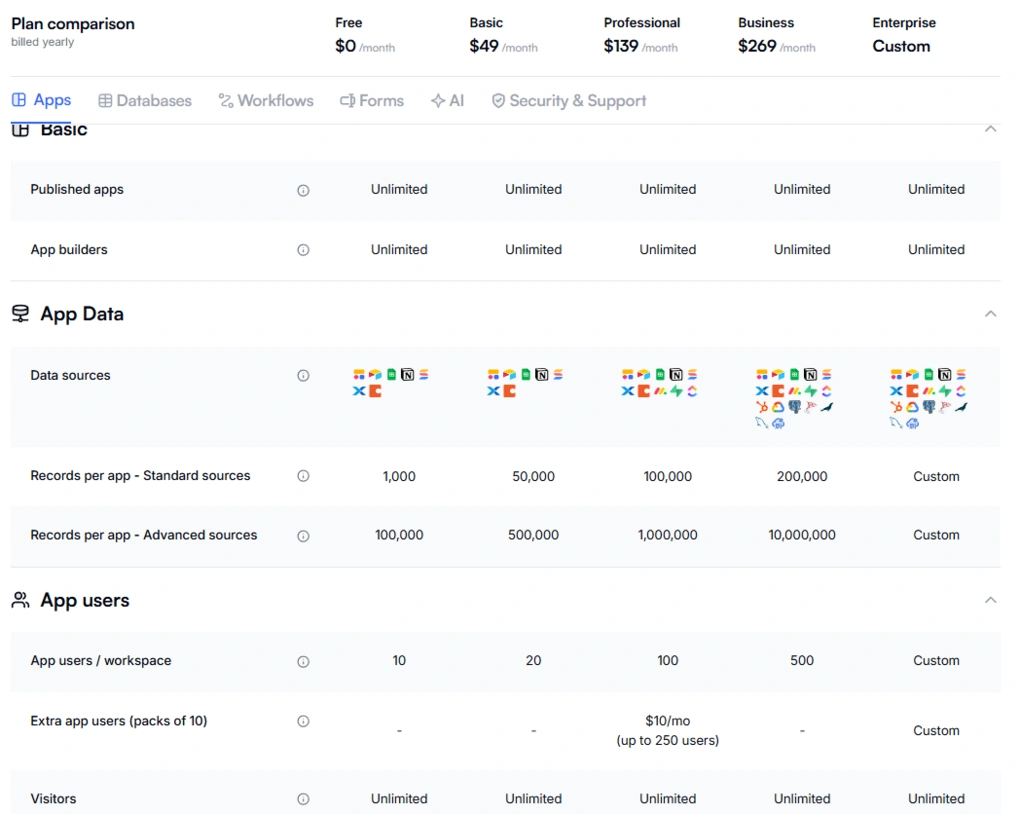Click the Supabase lightning icon in Professional column
1020x814 pixels.
[674, 391]
